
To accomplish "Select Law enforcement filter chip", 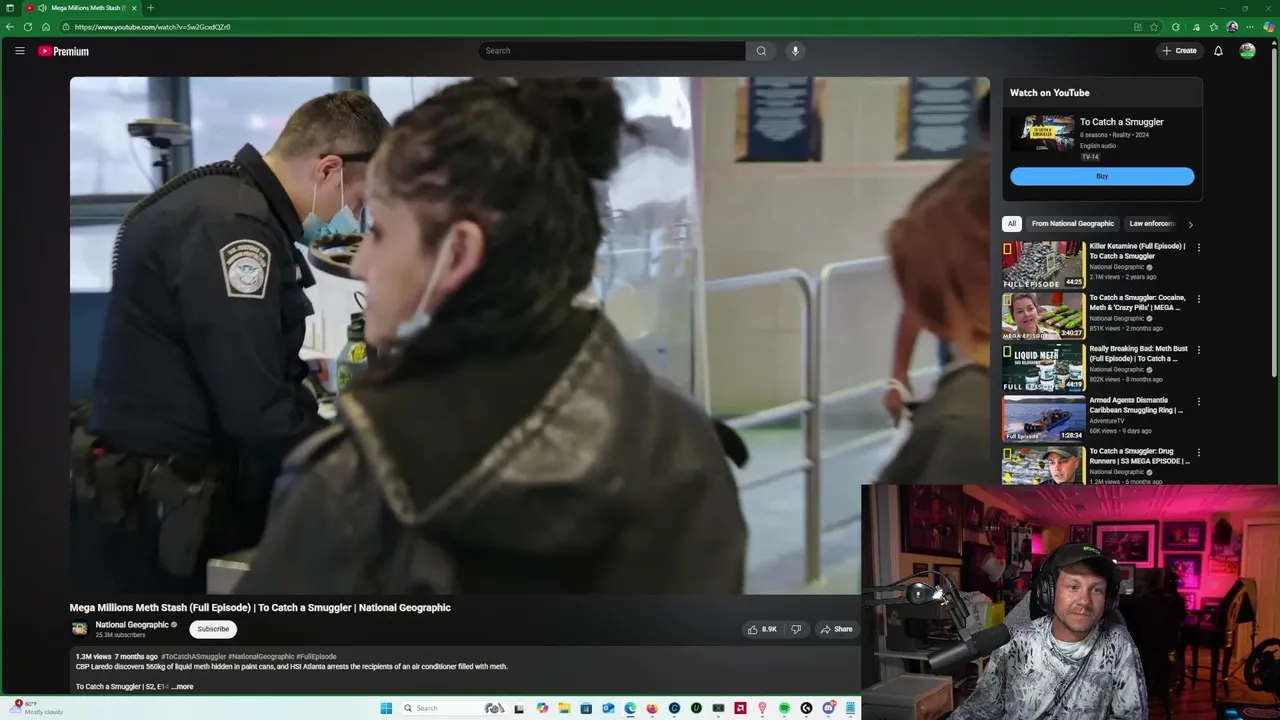I will (x=1151, y=224).
